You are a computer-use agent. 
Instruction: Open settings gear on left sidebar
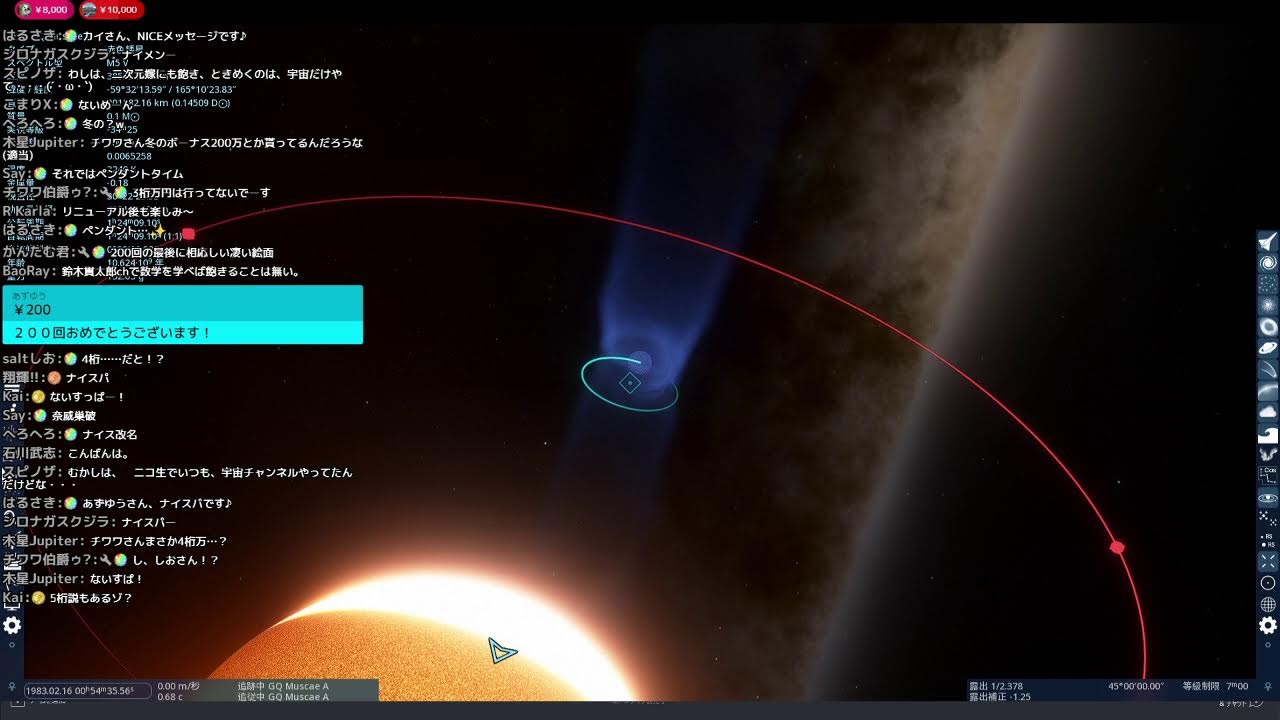click(x=12, y=626)
